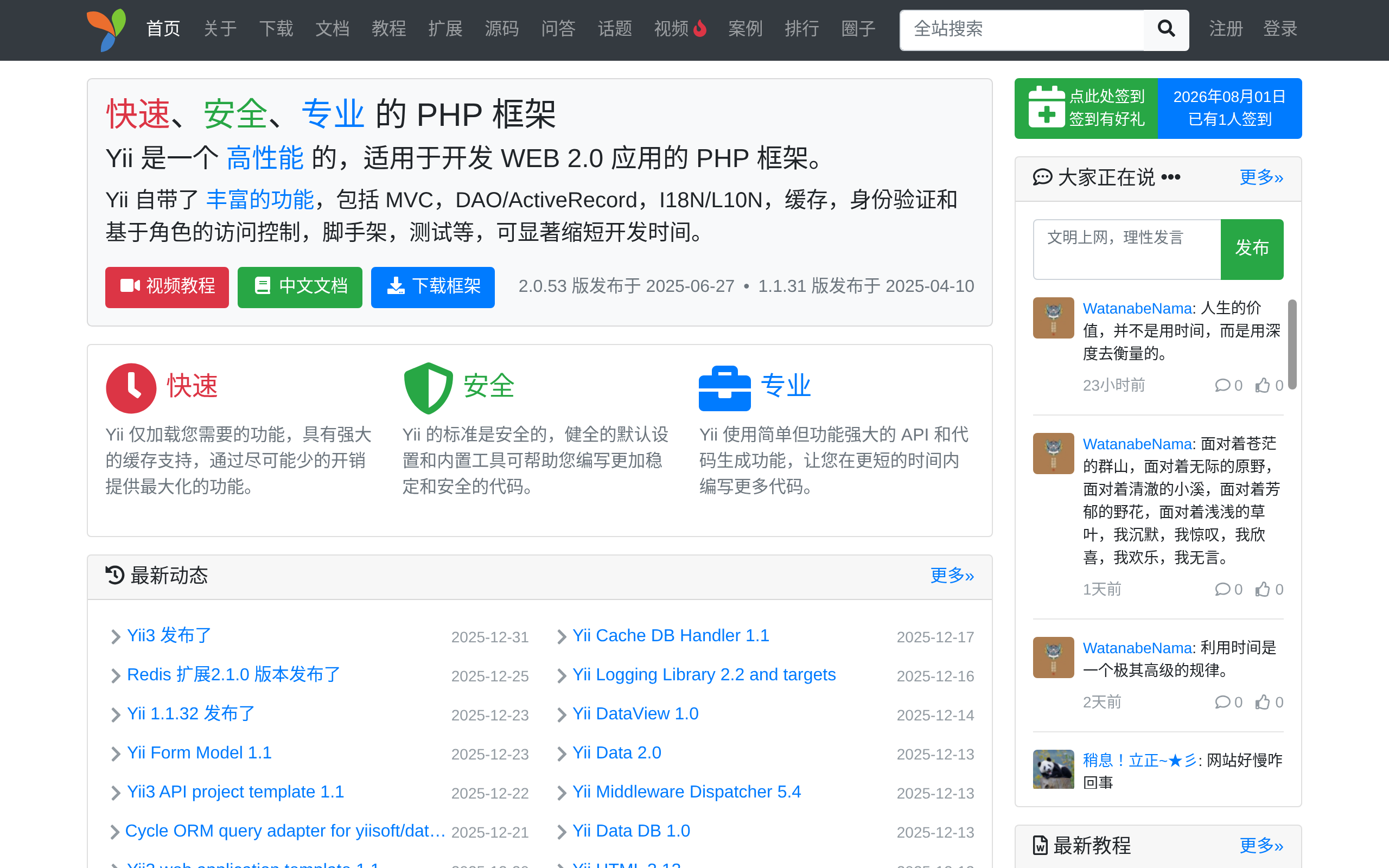
Task: Open Yii Logging Library 2.2 and targets
Action: coord(704,674)
